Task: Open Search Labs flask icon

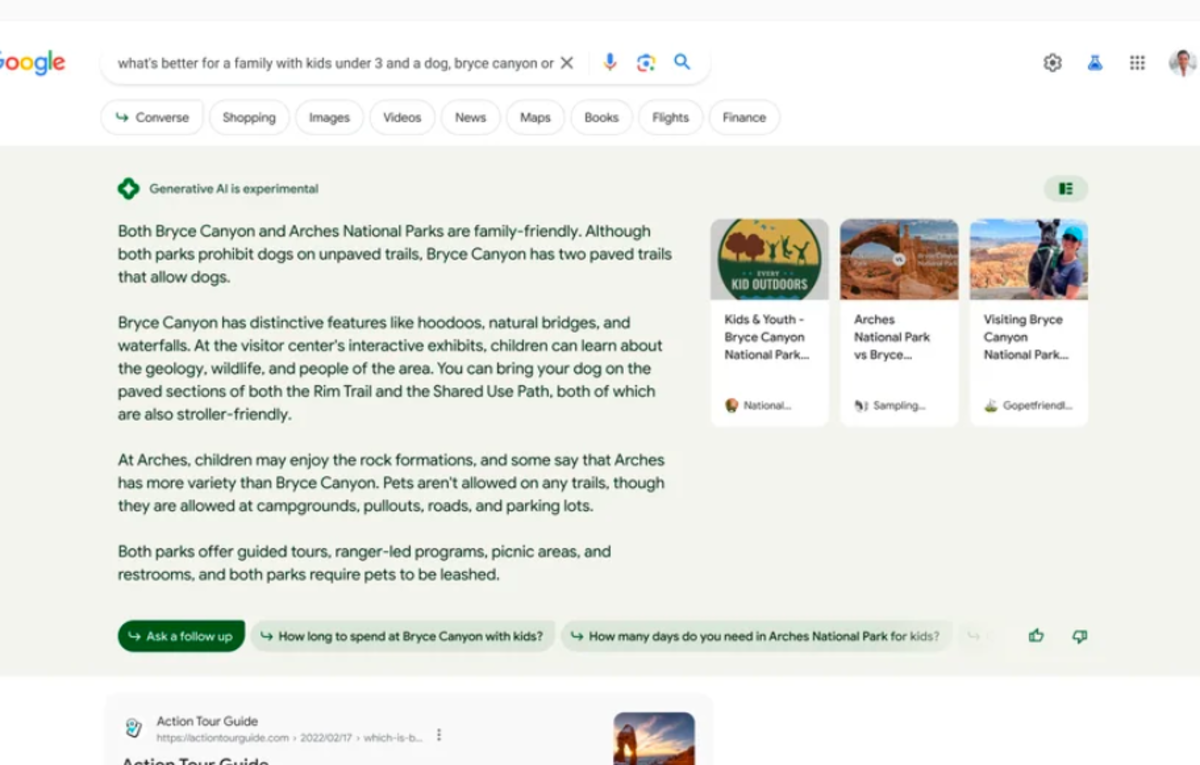Action: (1095, 63)
